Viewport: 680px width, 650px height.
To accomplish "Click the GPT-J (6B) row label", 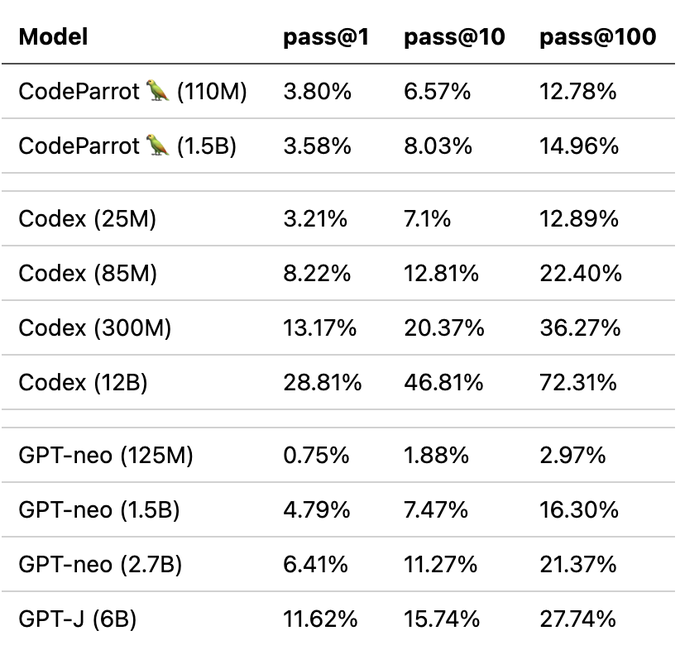I will (77, 620).
